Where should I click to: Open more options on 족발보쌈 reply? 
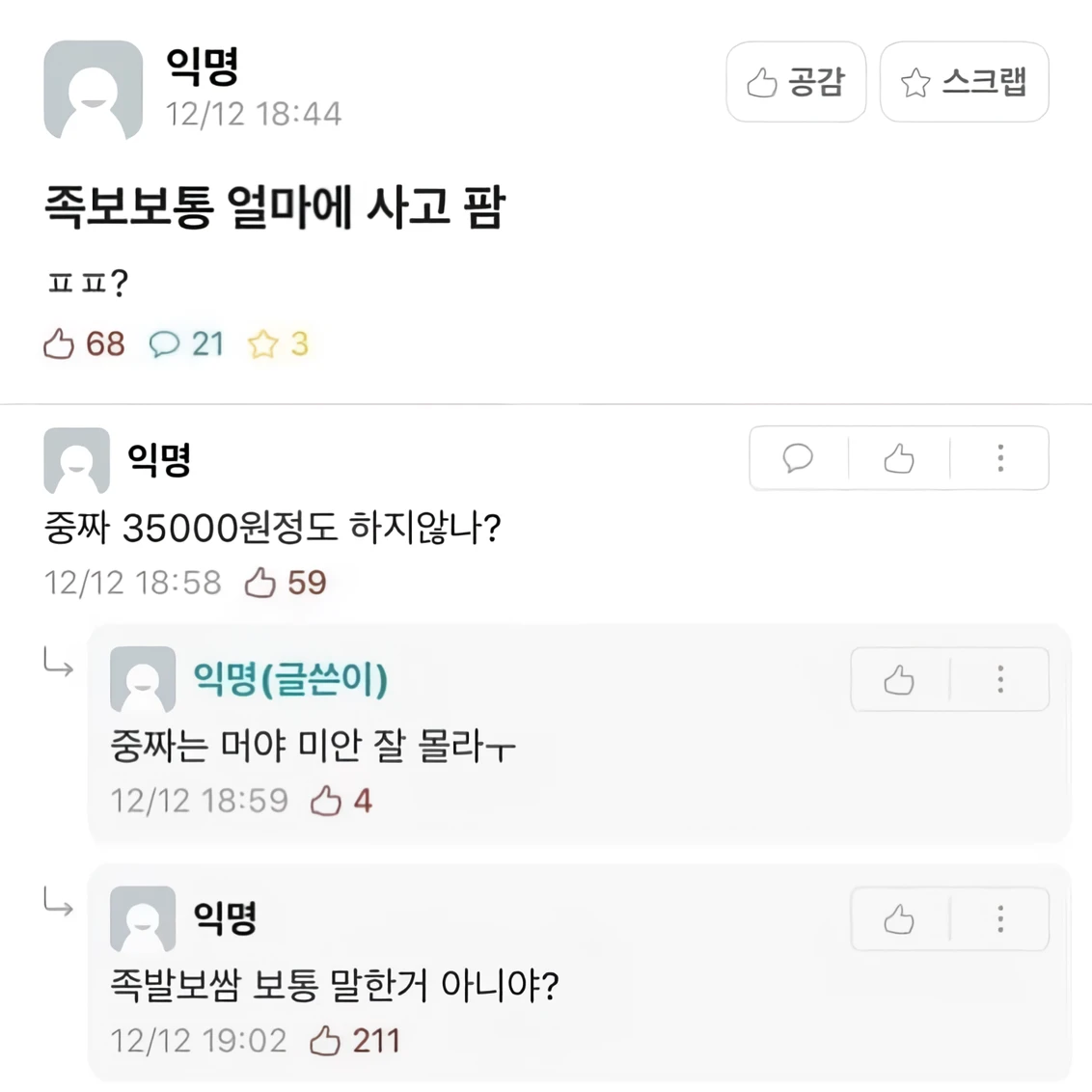1000,919
